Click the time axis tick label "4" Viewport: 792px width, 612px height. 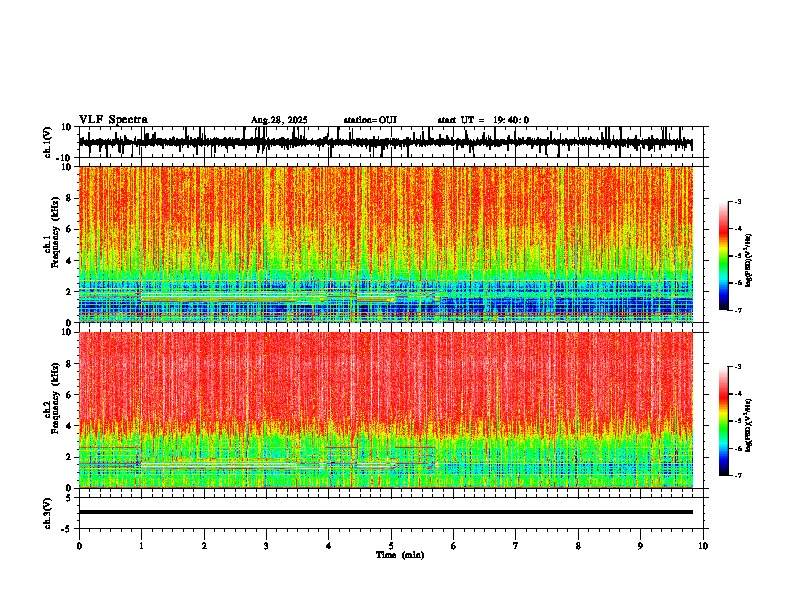329,546
